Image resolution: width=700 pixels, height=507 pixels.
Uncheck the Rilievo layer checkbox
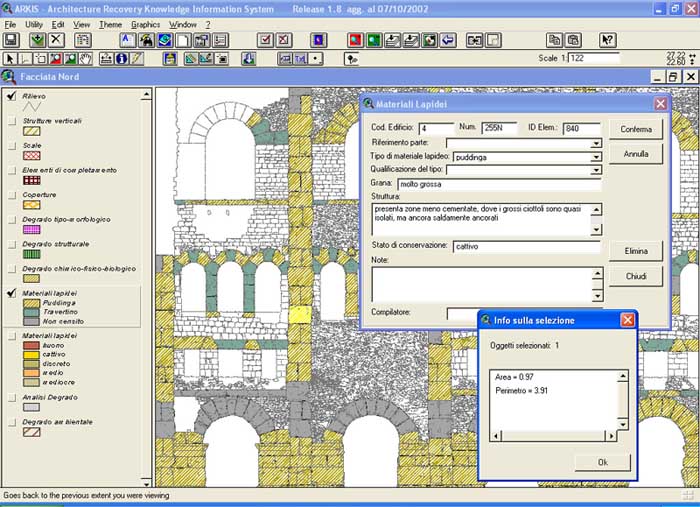11,96
